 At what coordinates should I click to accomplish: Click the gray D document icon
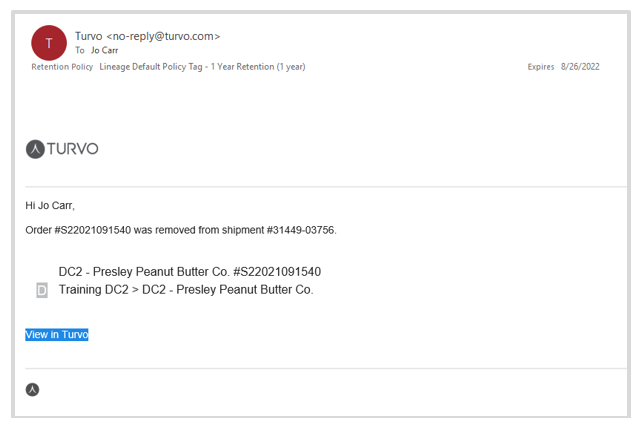point(42,290)
